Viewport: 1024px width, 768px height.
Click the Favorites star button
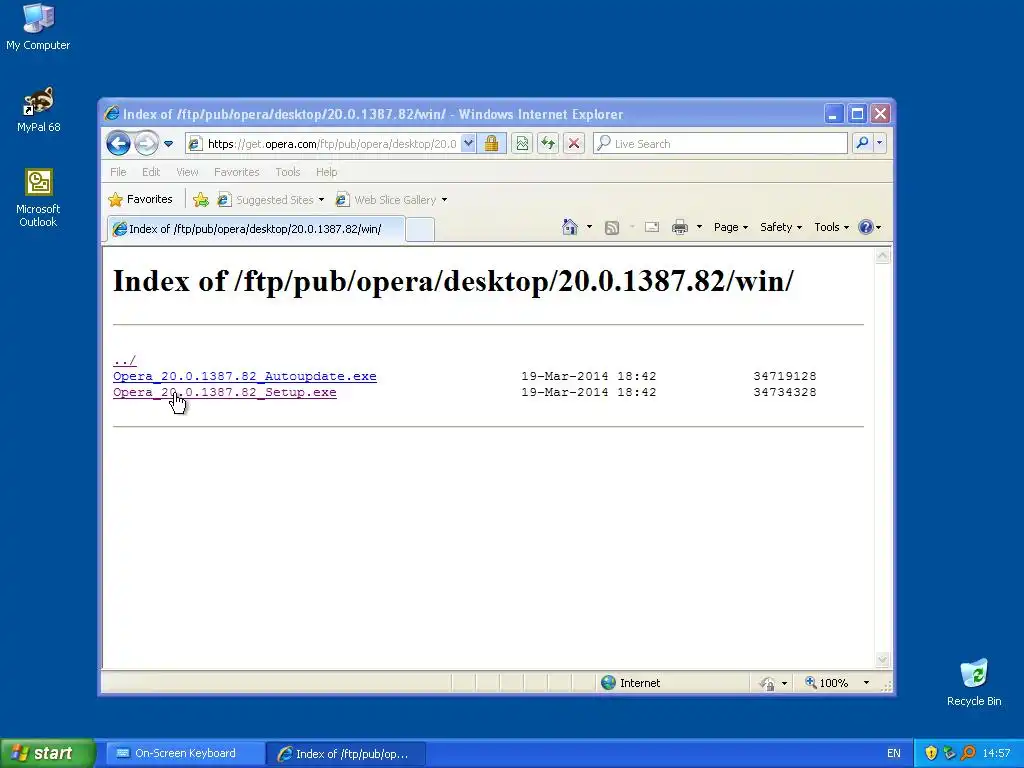[140, 199]
